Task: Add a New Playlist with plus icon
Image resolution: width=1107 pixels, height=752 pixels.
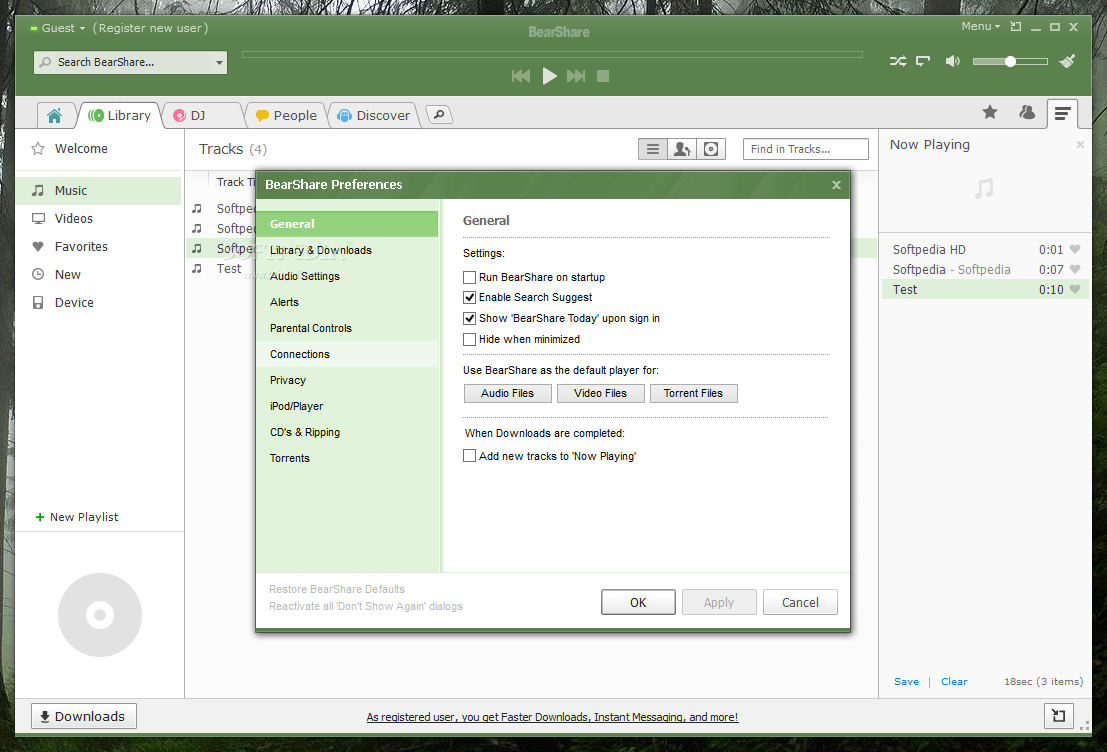Action: point(40,517)
